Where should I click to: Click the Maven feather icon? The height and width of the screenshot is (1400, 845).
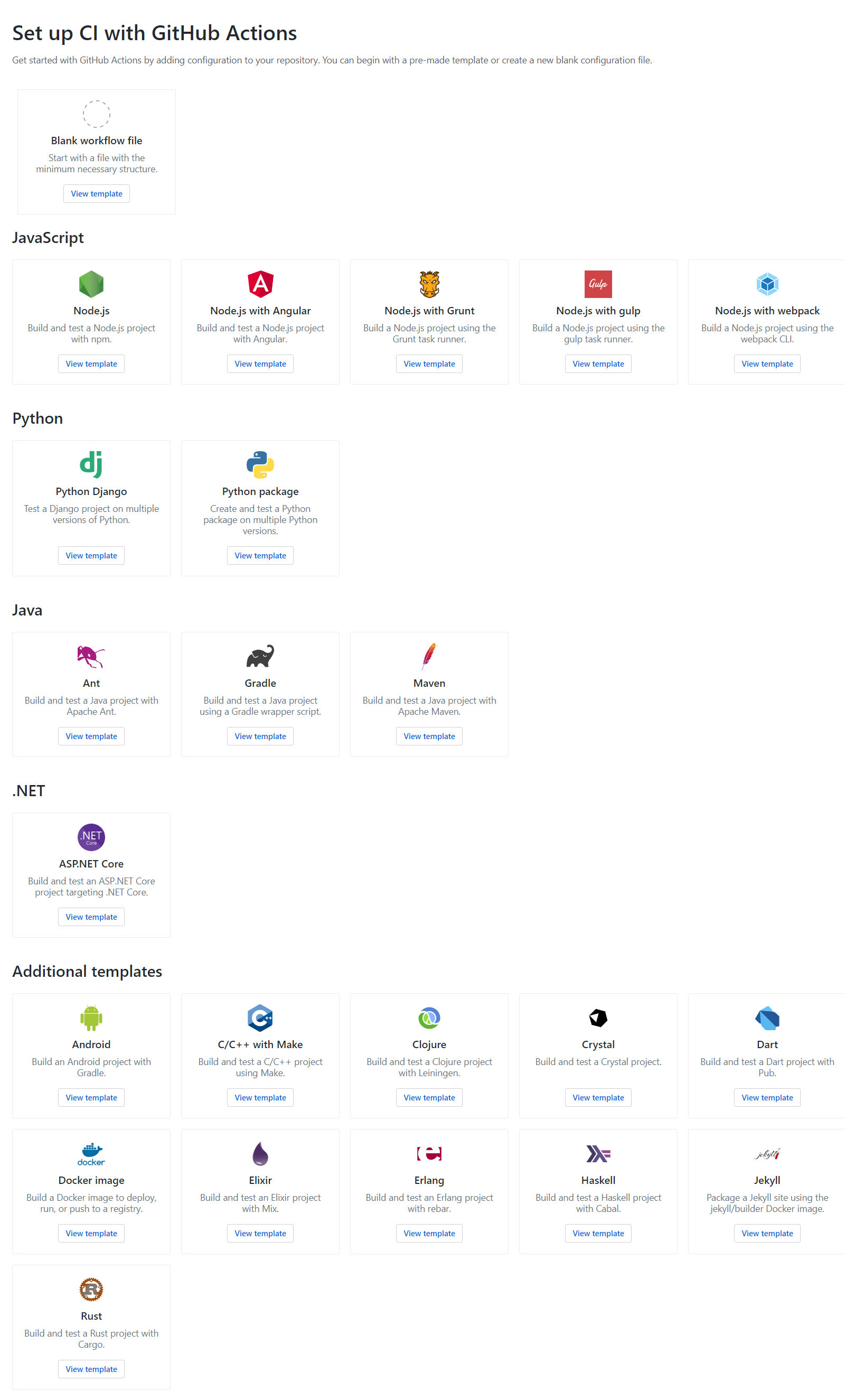click(429, 656)
